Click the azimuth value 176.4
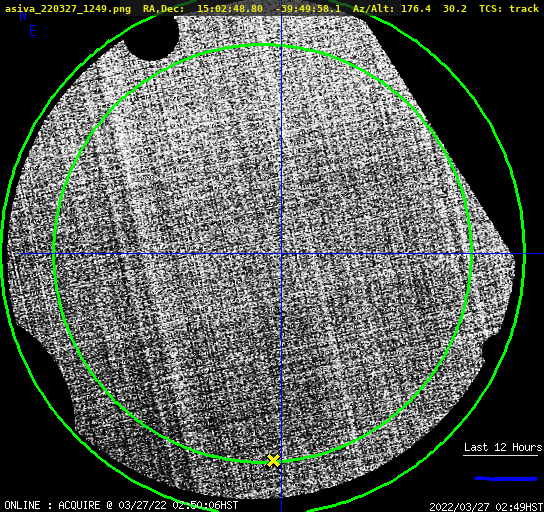This screenshot has height=512, width=544. tap(416, 8)
